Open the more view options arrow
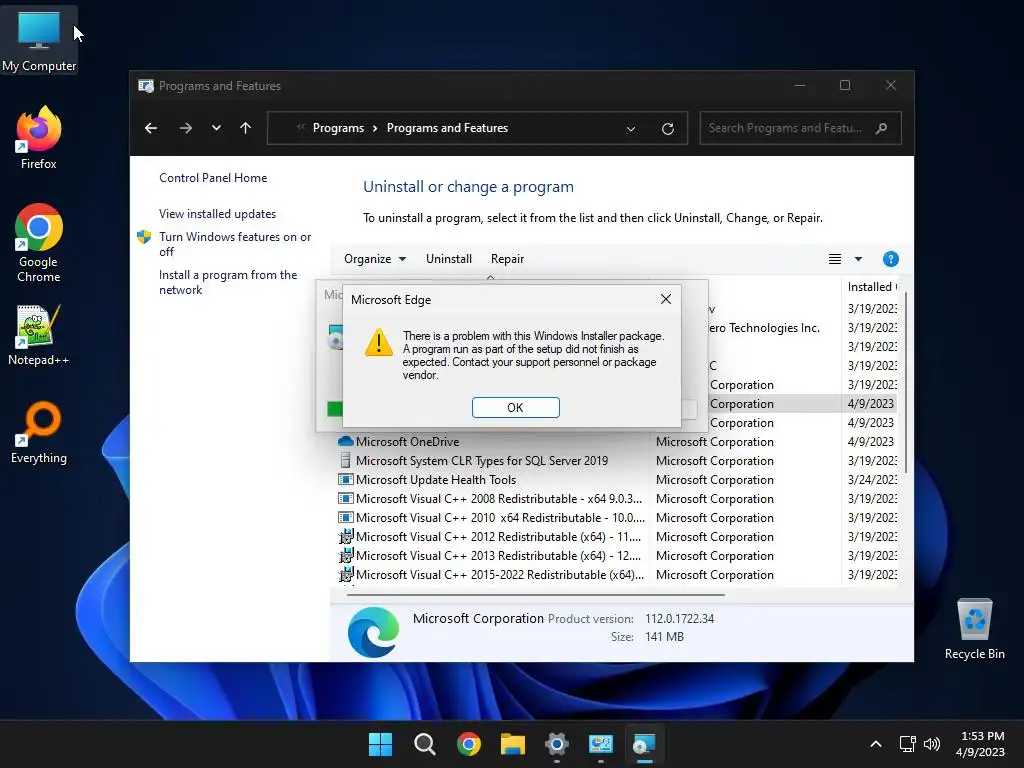The image size is (1024, 768). click(858, 259)
